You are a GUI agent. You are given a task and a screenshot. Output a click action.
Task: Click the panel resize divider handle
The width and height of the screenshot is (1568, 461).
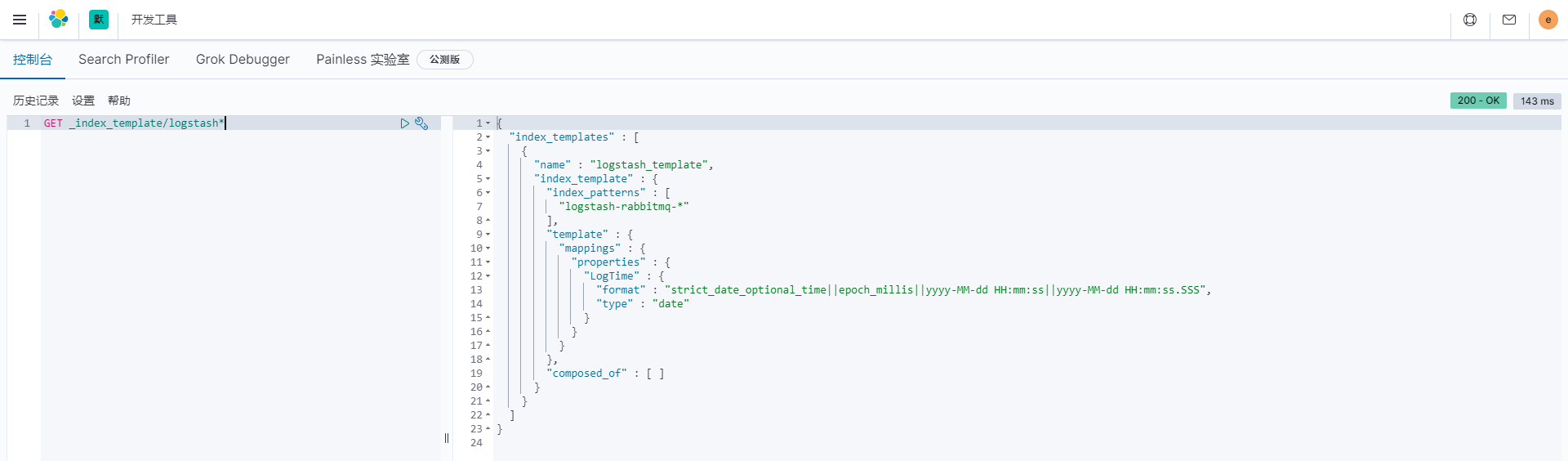pos(447,438)
